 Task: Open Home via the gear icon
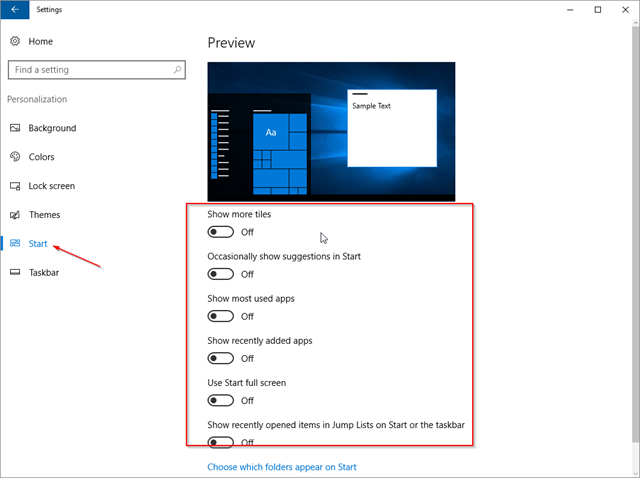tap(15, 41)
